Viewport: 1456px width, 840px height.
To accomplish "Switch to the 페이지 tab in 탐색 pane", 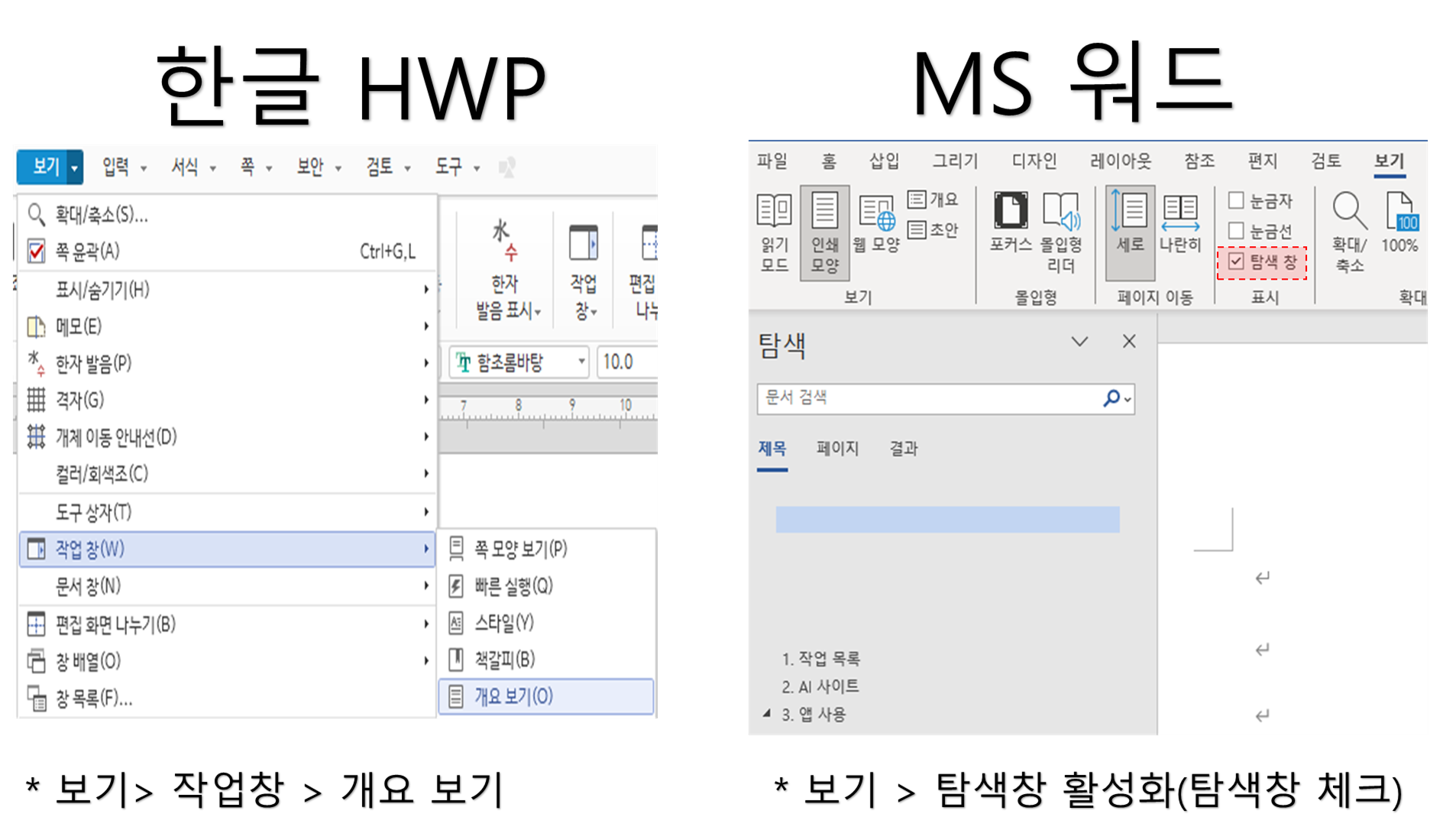I will pos(837,448).
